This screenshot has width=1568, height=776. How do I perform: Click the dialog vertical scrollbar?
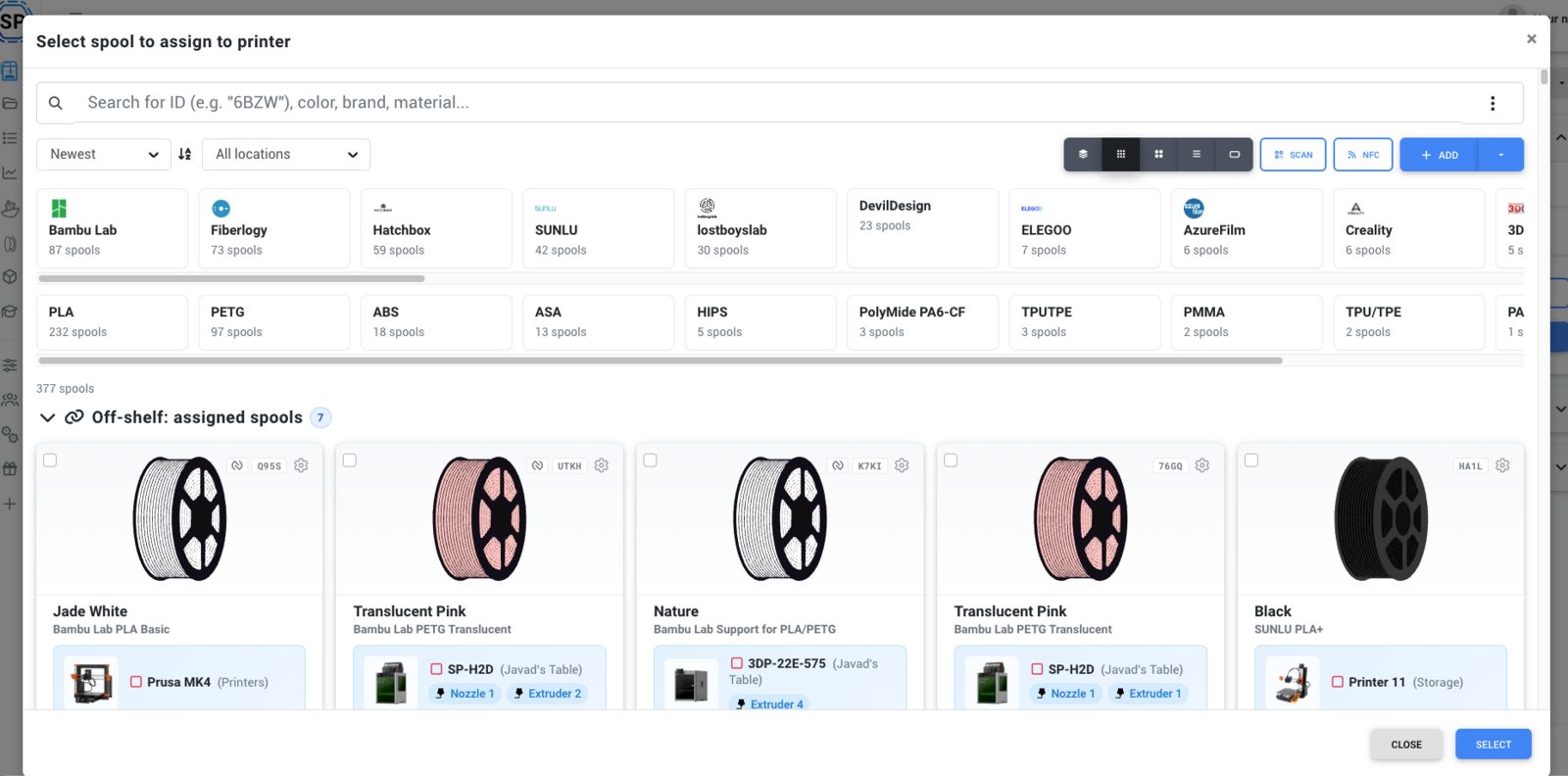tap(1544, 77)
